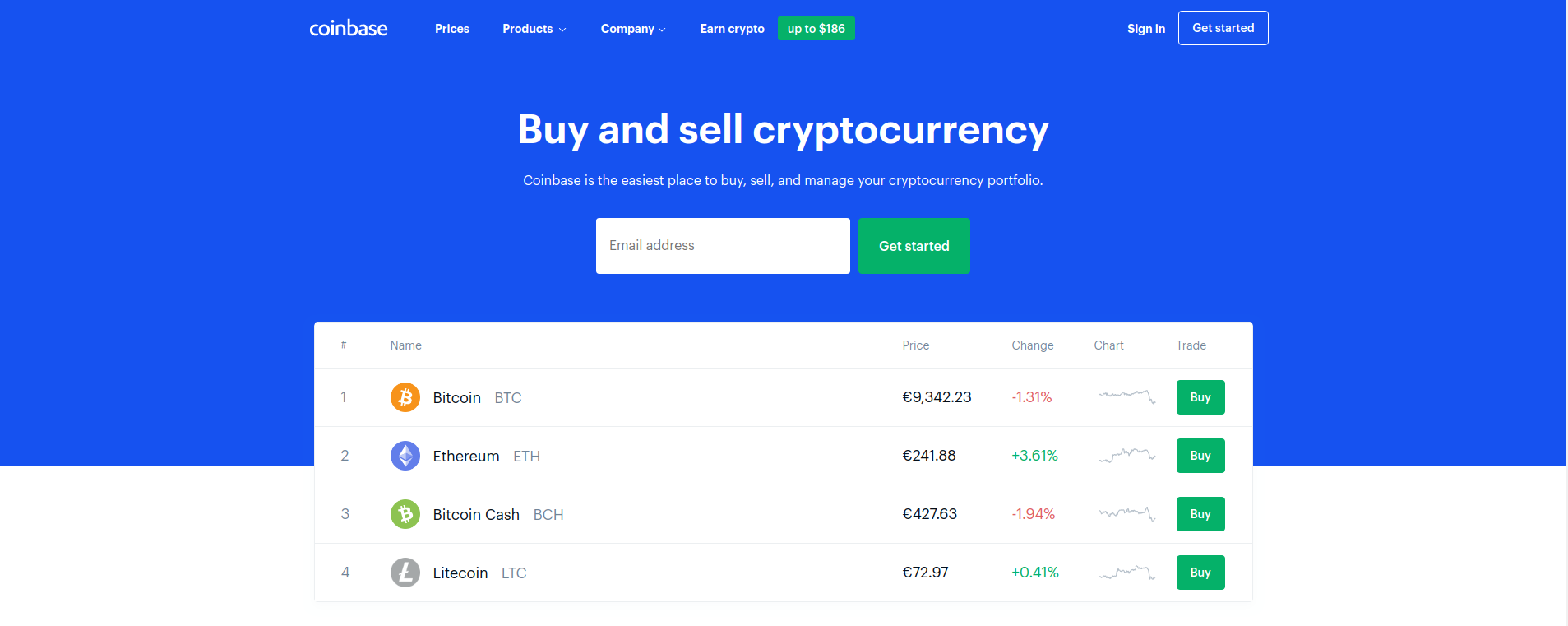The image size is (1568, 626).
Task: Click the Ethereum diamond icon
Action: point(405,456)
